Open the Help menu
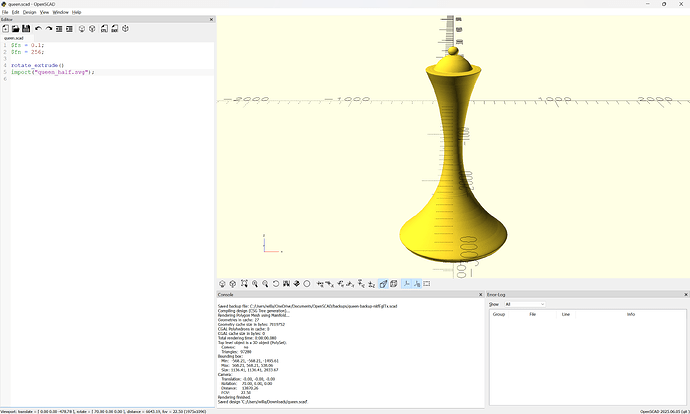 click(x=77, y=12)
